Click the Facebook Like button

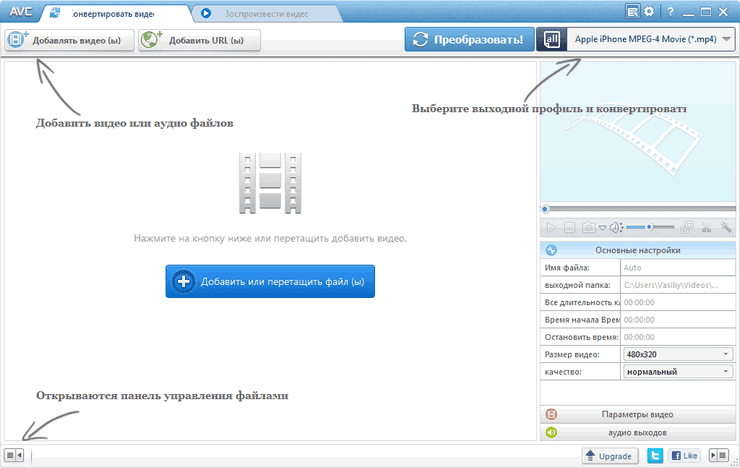coord(684,456)
